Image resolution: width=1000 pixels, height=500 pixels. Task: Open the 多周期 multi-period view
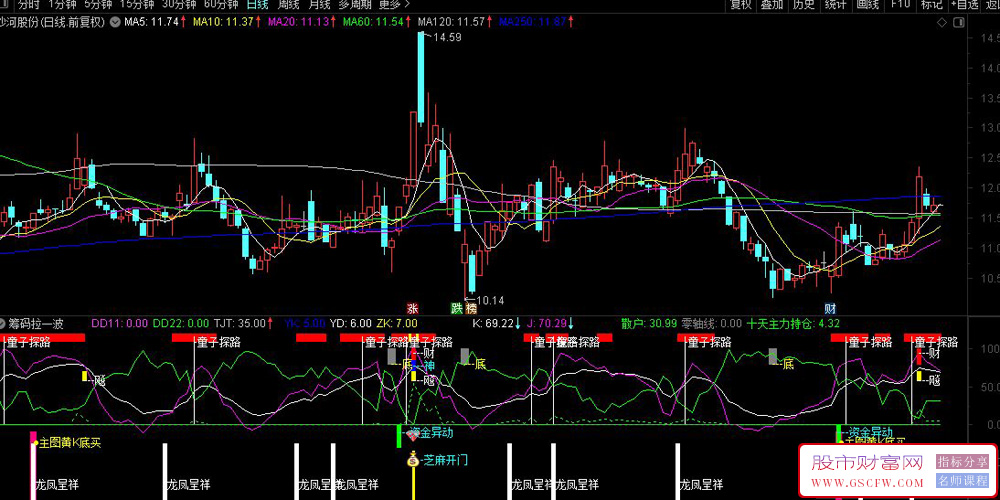pyautogui.click(x=354, y=4)
